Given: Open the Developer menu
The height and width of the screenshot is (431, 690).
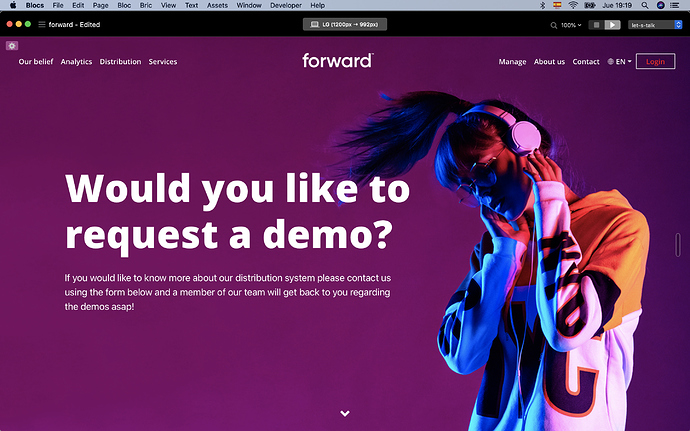Looking at the screenshot, I should pyautogui.click(x=285, y=5).
